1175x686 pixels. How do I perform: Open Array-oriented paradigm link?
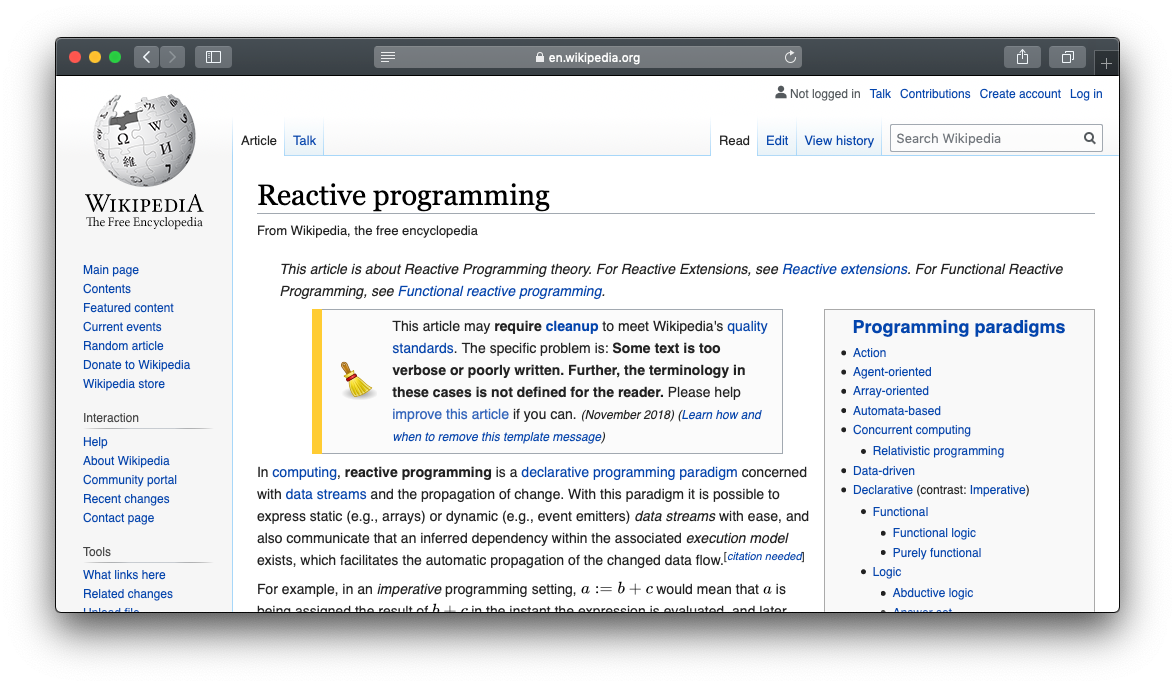click(x=890, y=391)
